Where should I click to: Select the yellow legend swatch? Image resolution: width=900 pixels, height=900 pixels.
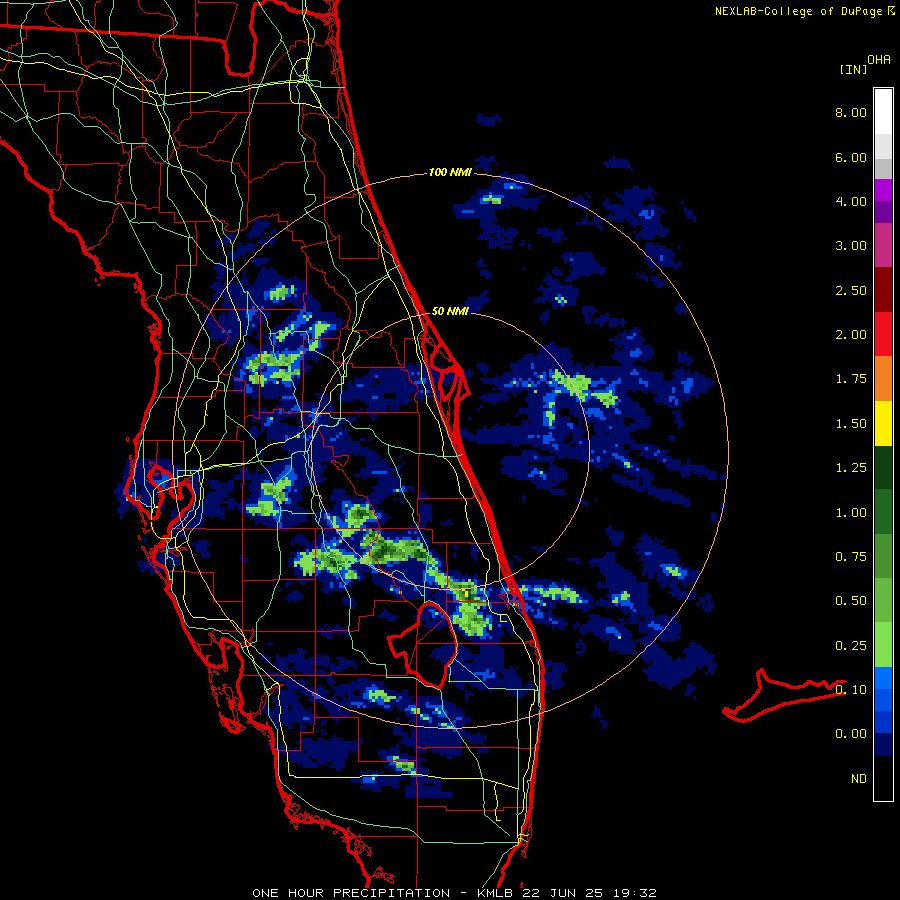click(x=883, y=423)
